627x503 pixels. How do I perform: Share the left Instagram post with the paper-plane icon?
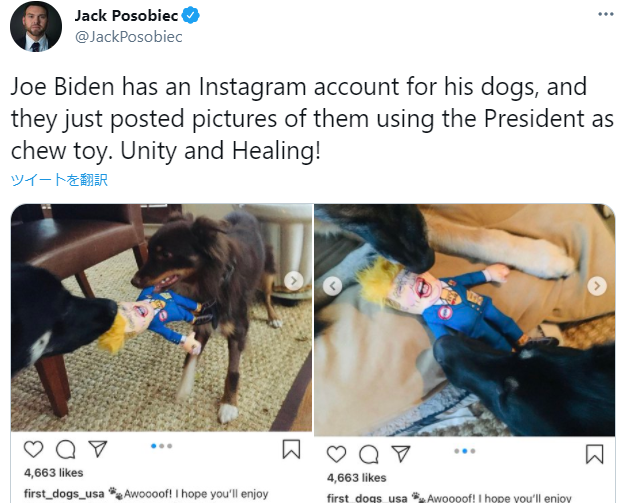pyautogui.click(x=98, y=449)
